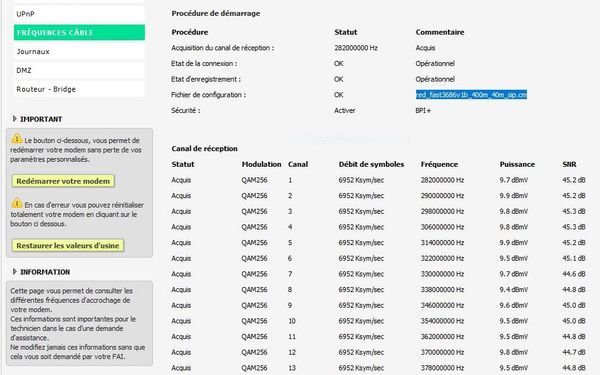The height and width of the screenshot is (375, 600).
Task: Click the SNR column header
Action: (569, 164)
